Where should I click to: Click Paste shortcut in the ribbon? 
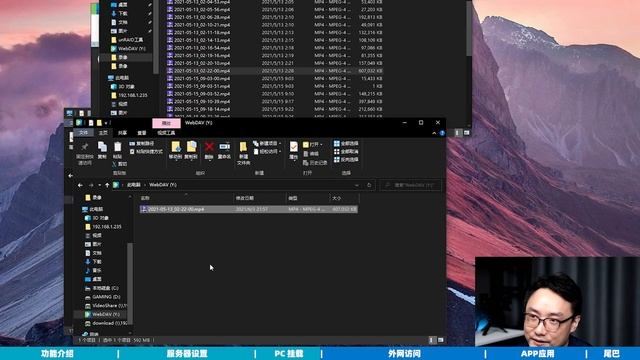tap(146, 151)
